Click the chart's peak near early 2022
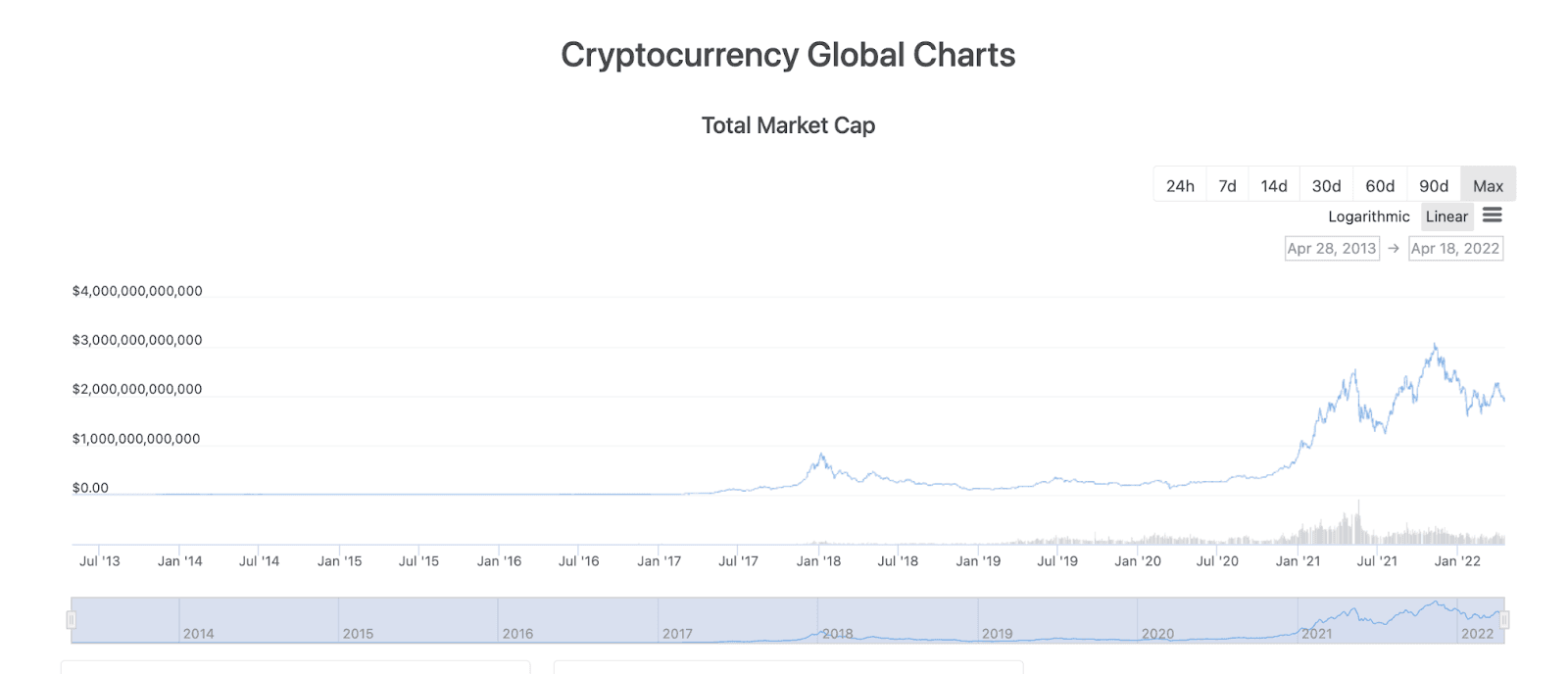1568x674 pixels. point(1434,345)
